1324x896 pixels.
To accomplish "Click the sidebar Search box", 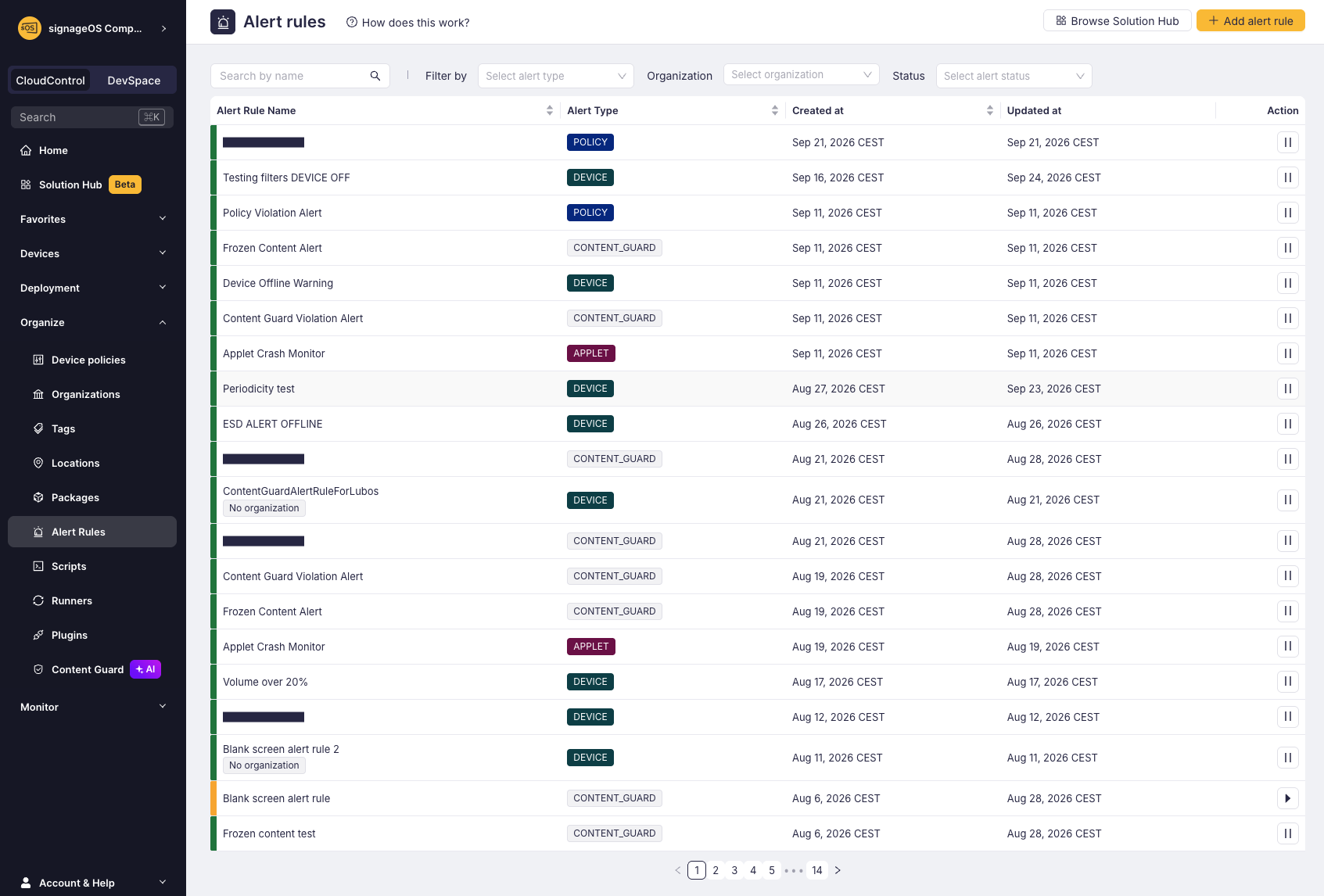I will [92, 117].
